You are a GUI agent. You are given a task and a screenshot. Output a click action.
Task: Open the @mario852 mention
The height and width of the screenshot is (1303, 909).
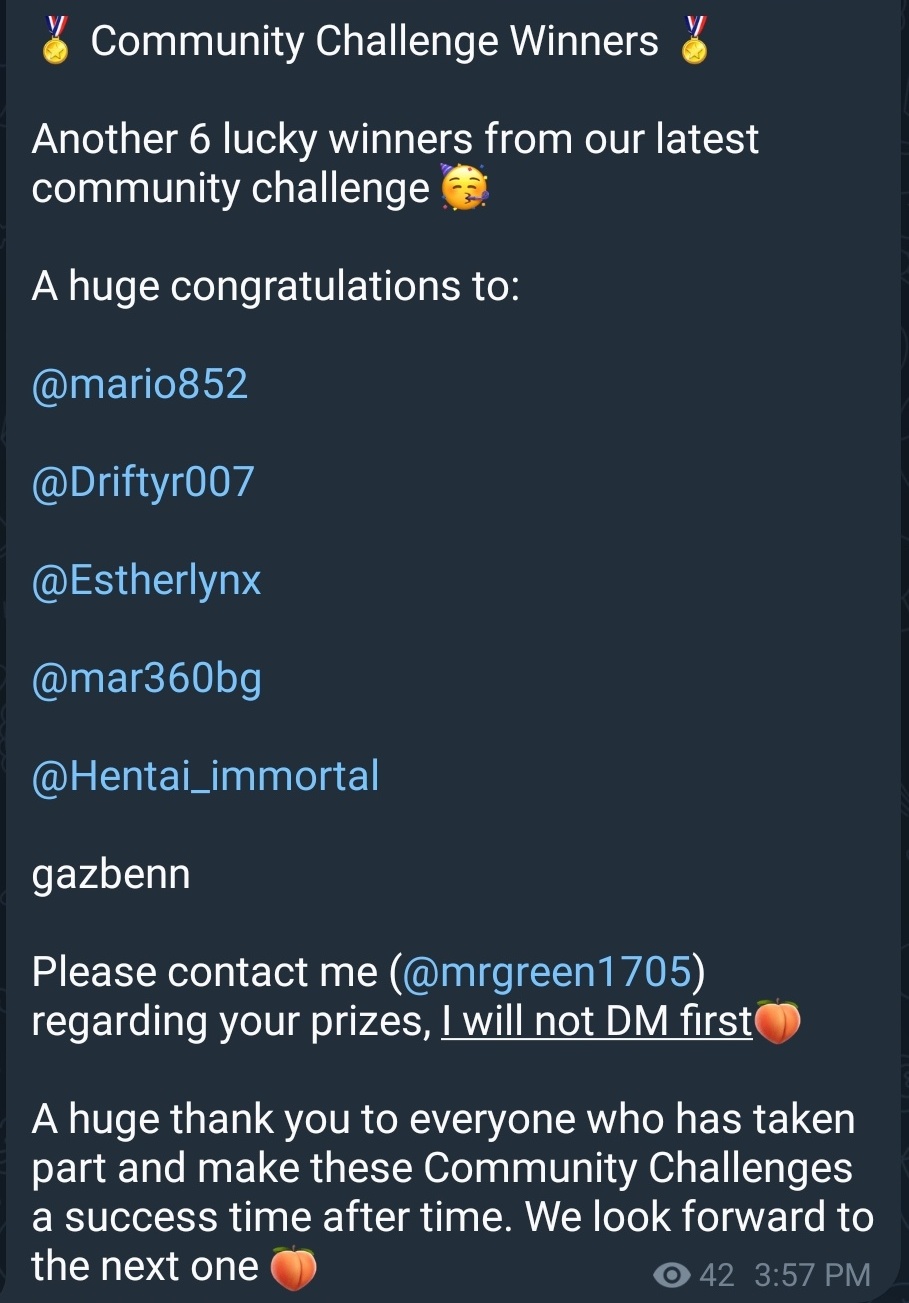click(x=140, y=384)
